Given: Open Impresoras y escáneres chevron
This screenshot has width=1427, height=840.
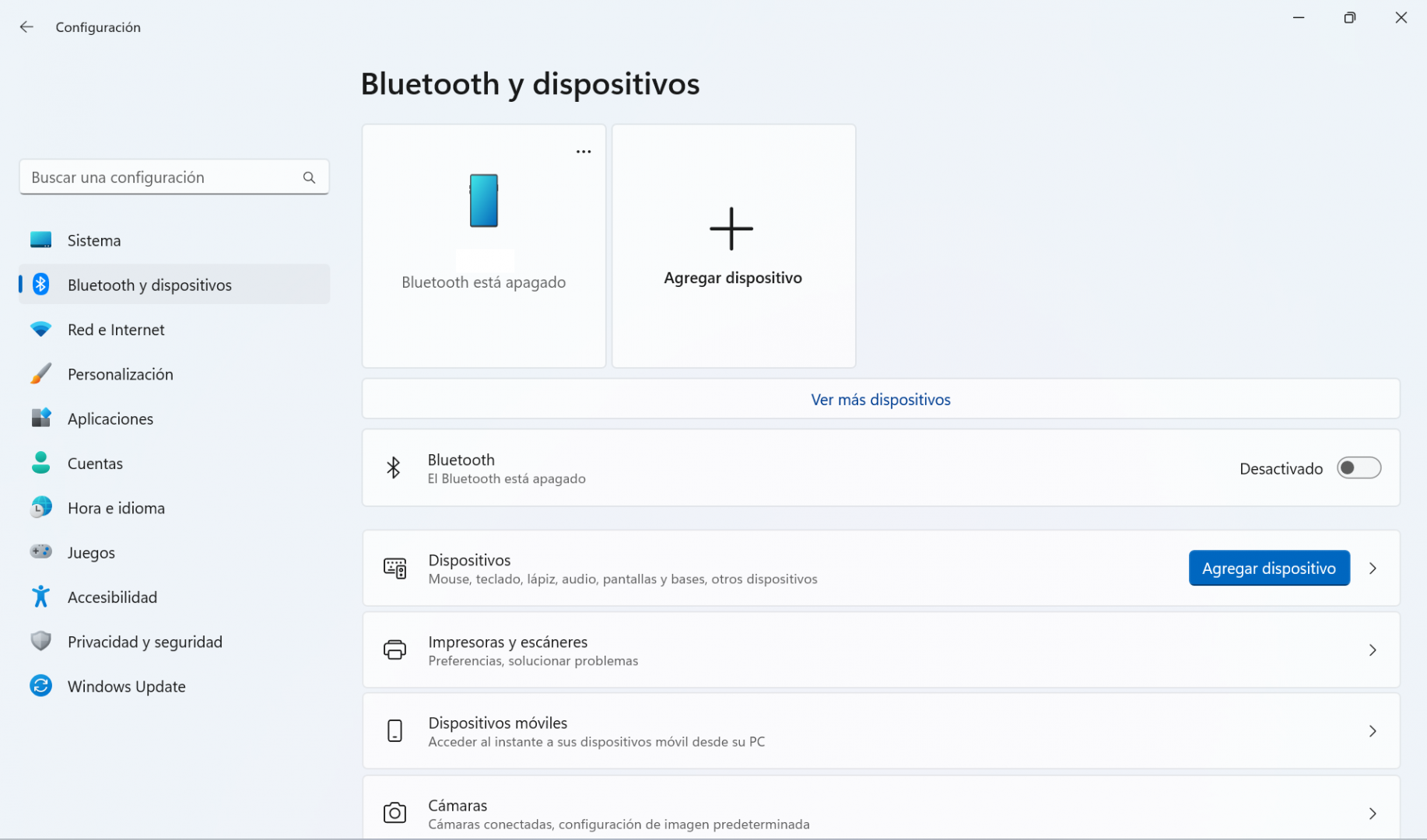Looking at the screenshot, I should pos(1373,650).
